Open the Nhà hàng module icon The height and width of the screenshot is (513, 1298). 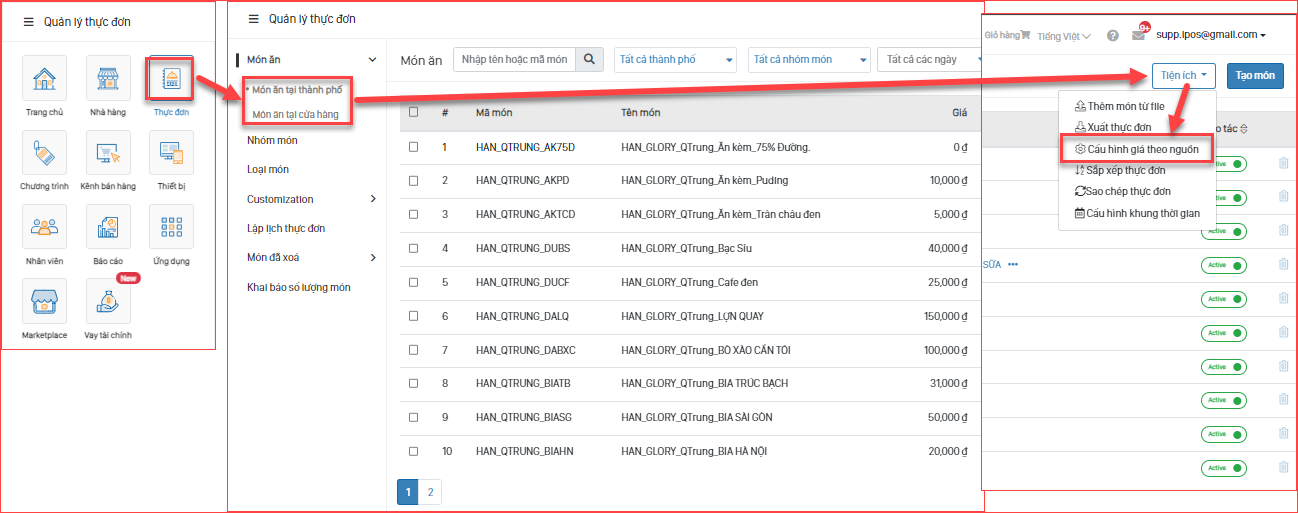108,78
